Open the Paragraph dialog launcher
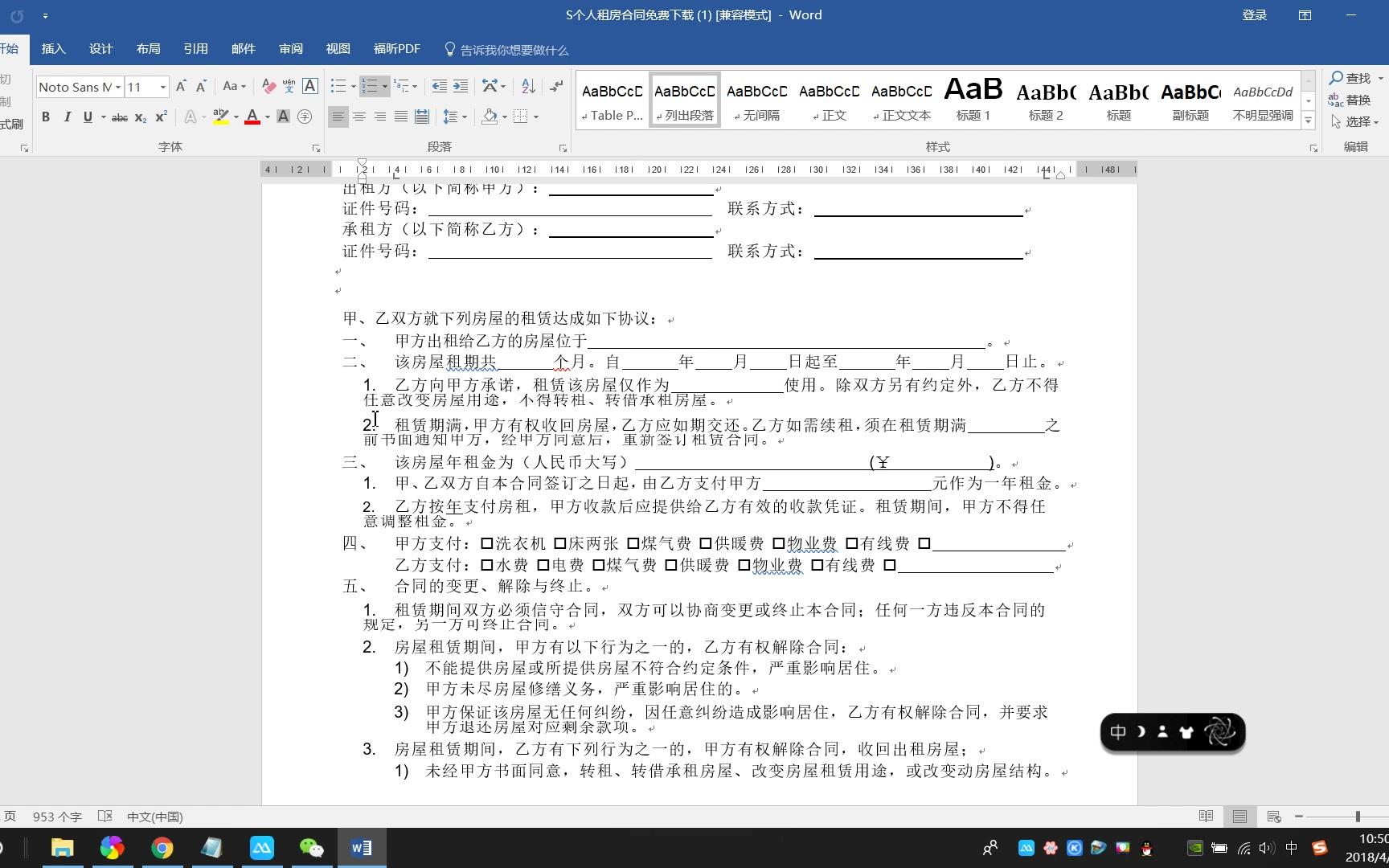The image size is (1389, 868). coord(563,148)
